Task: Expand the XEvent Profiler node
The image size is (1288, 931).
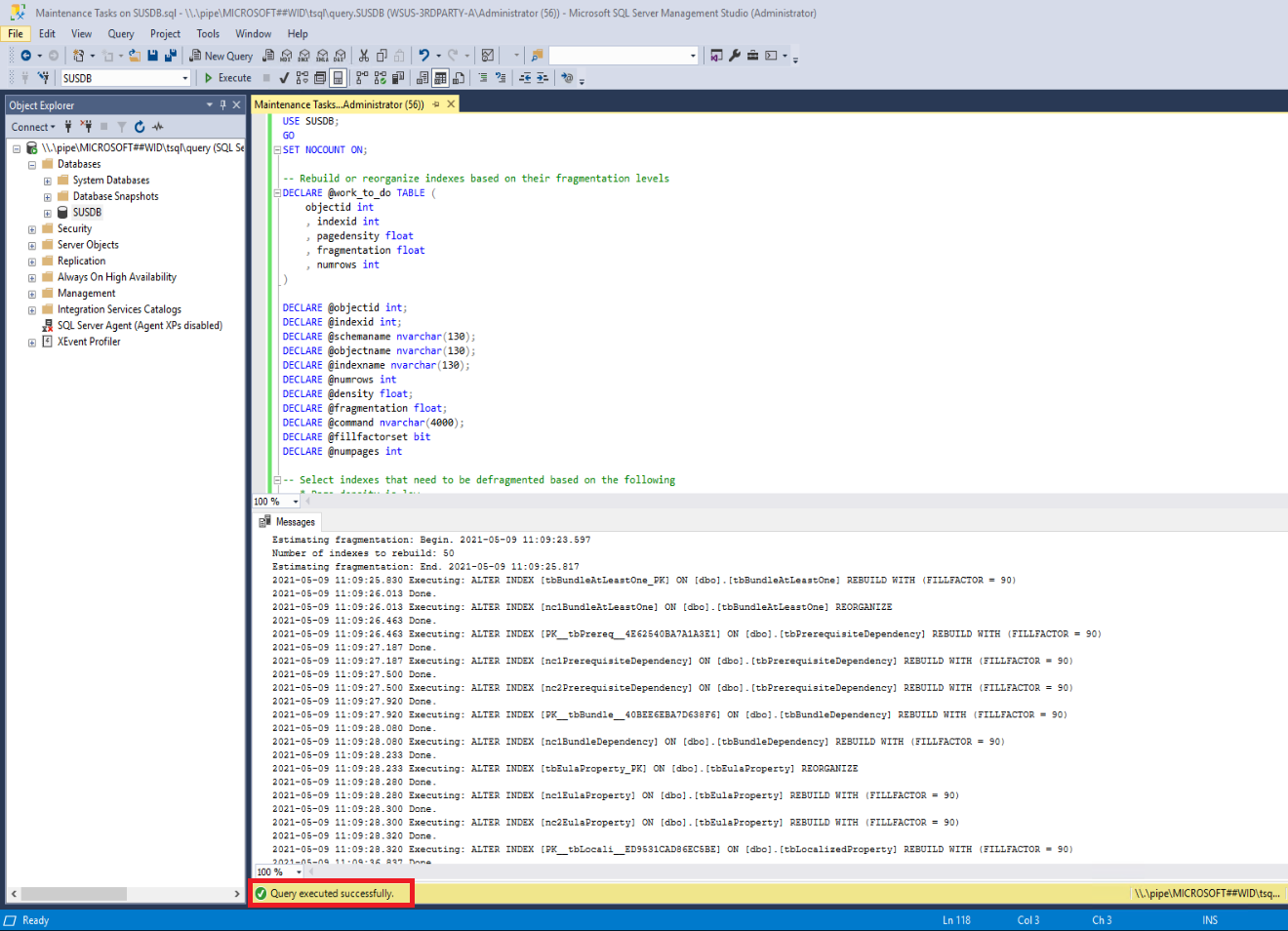Action: click(31, 343)
